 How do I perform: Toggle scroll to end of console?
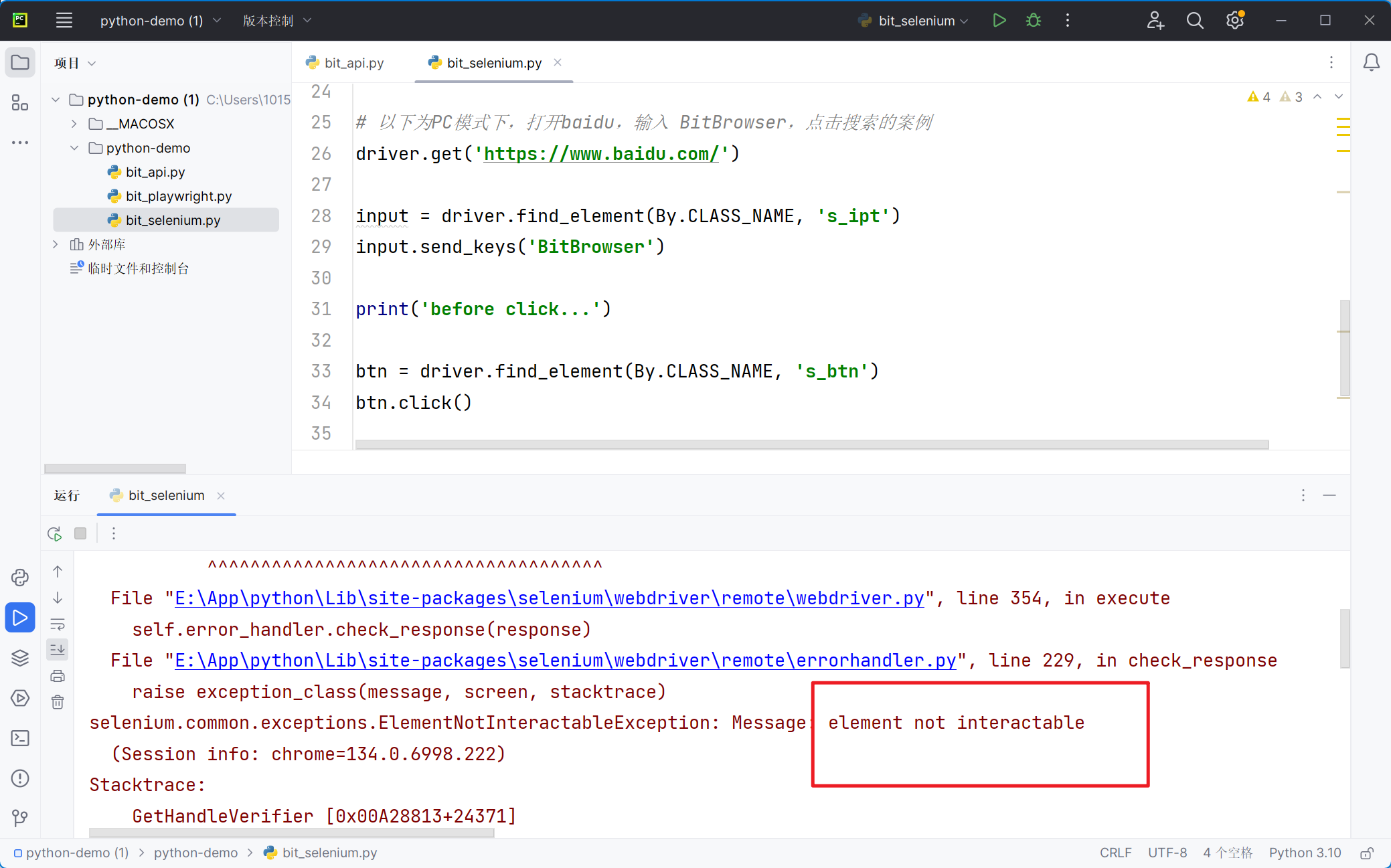coord(58,649)
